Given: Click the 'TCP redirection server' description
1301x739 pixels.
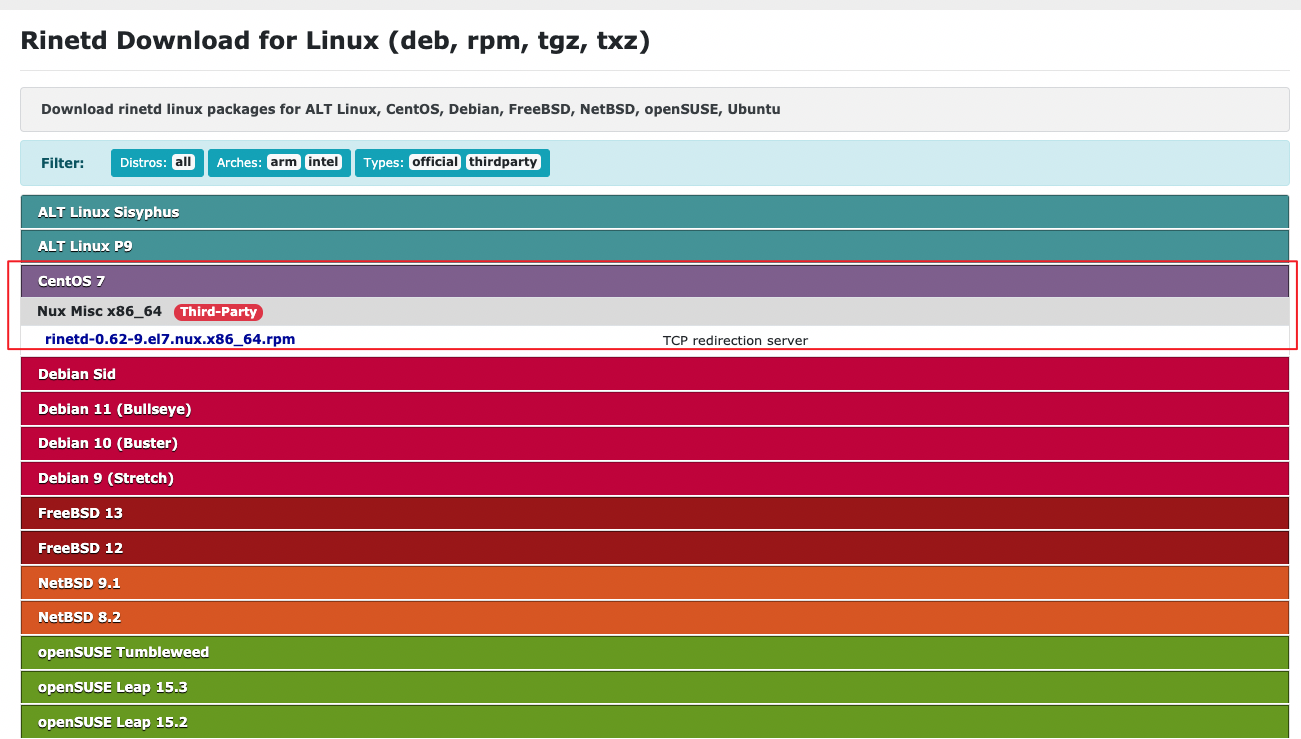Looking at the screenshot, I should (x=735, y=341).
